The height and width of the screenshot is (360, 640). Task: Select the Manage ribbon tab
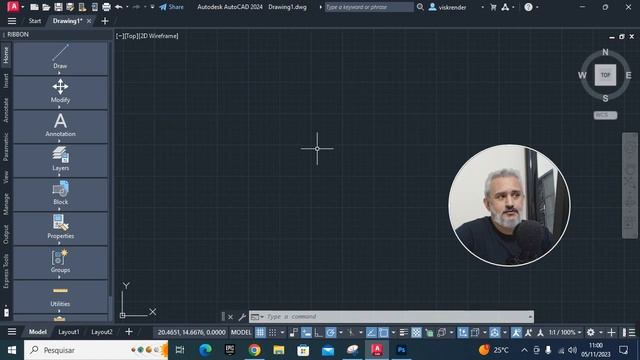pyautogui.click(x=6, y=204)
